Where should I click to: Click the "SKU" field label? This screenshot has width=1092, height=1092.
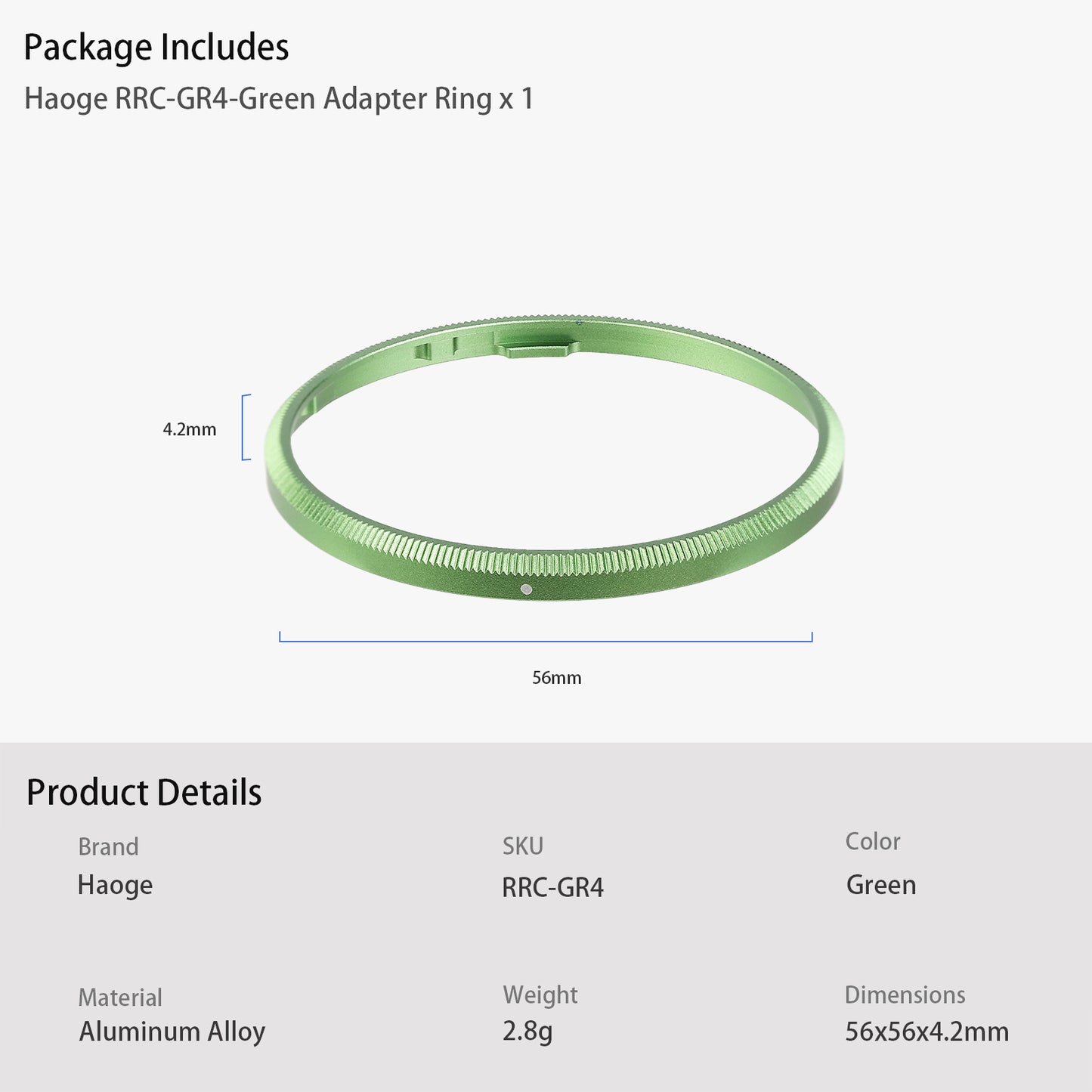tap(523, 846)
